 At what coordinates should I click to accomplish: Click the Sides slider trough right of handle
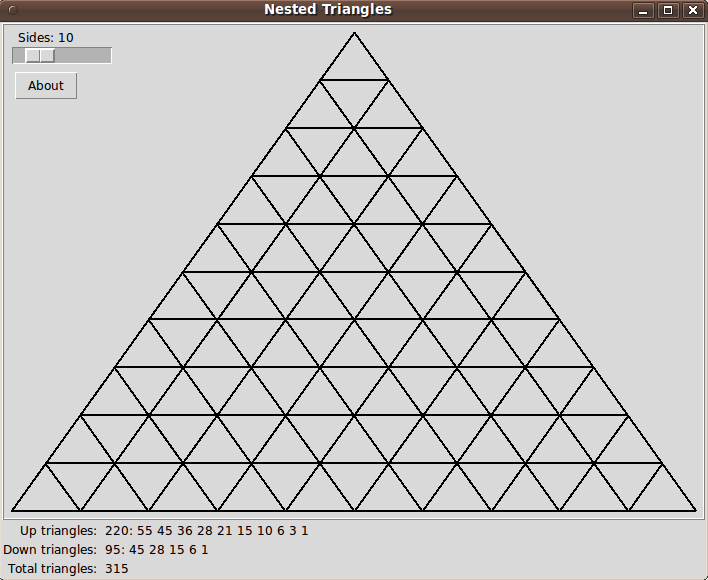(x=83, y=56)
